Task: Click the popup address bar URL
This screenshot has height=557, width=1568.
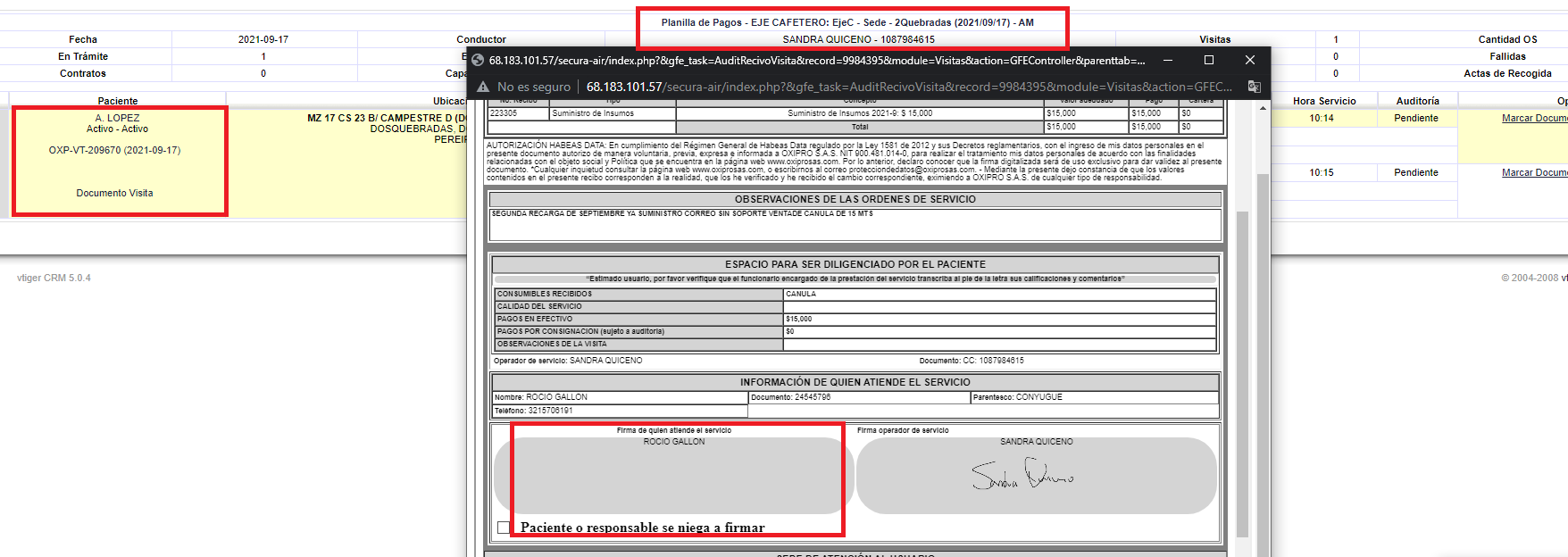Action: point(909,87)
